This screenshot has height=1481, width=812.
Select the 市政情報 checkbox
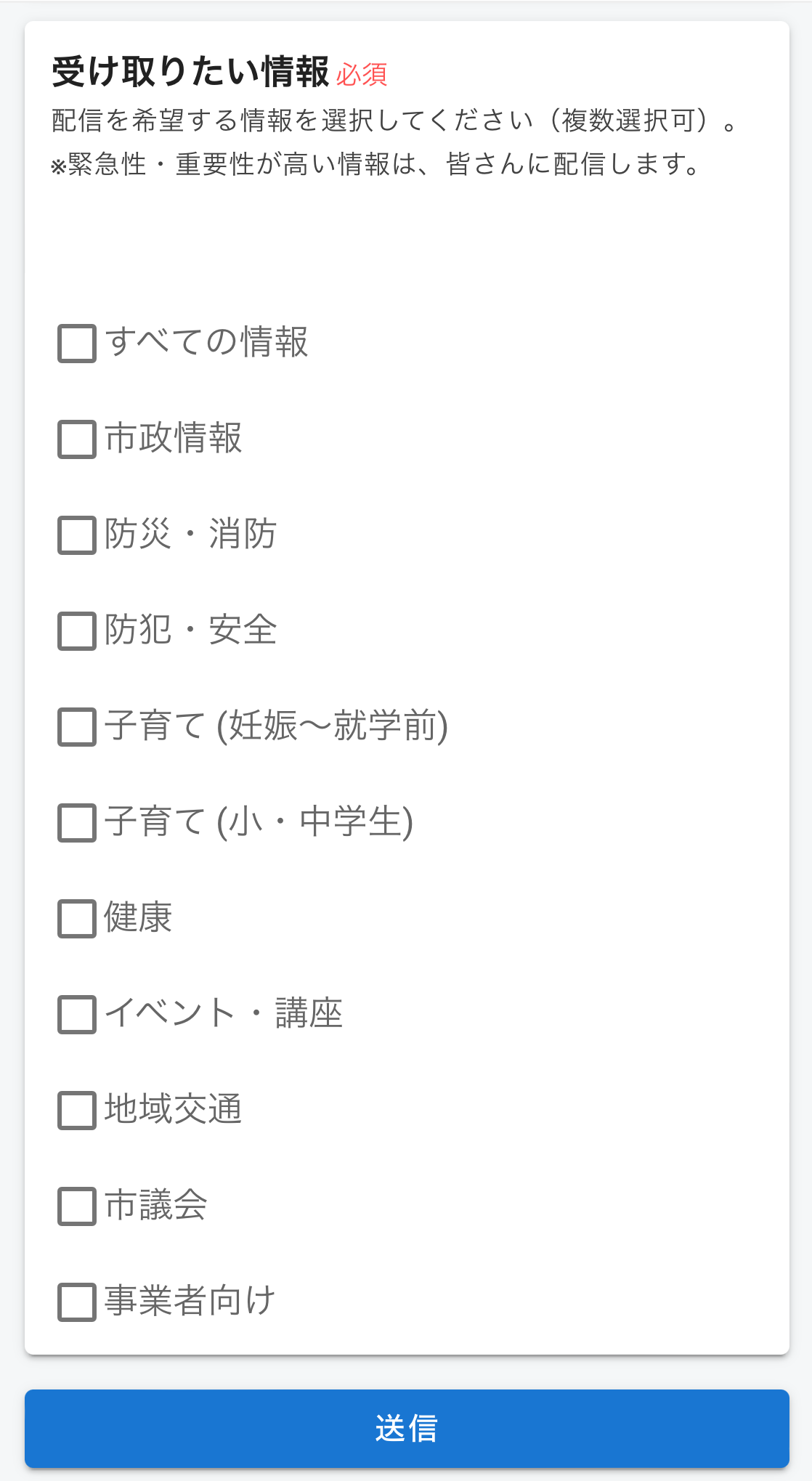pyautogui.click(x=77, y=439)
